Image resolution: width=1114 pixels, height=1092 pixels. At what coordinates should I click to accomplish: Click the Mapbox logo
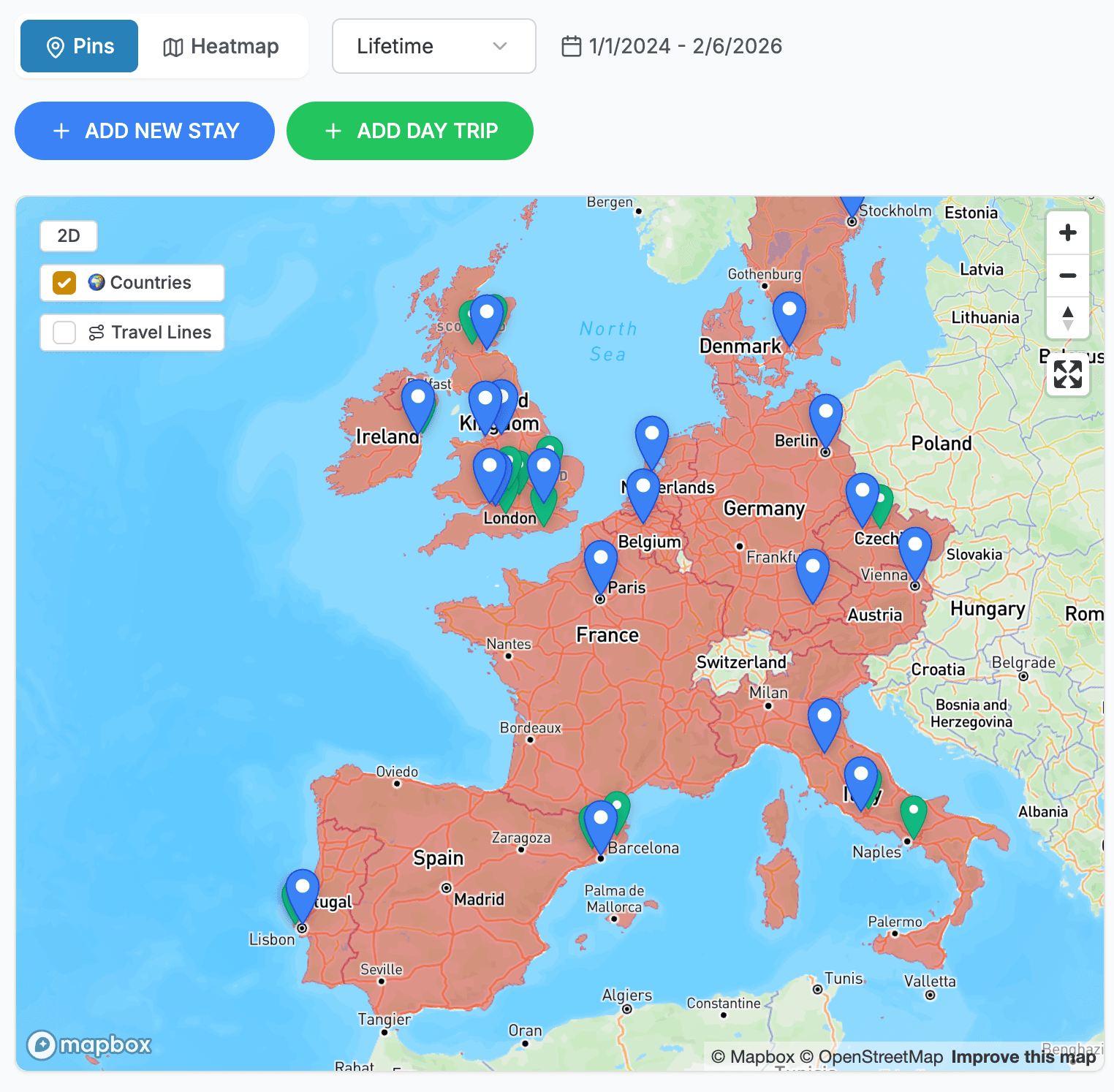(x=89, y=1044)
